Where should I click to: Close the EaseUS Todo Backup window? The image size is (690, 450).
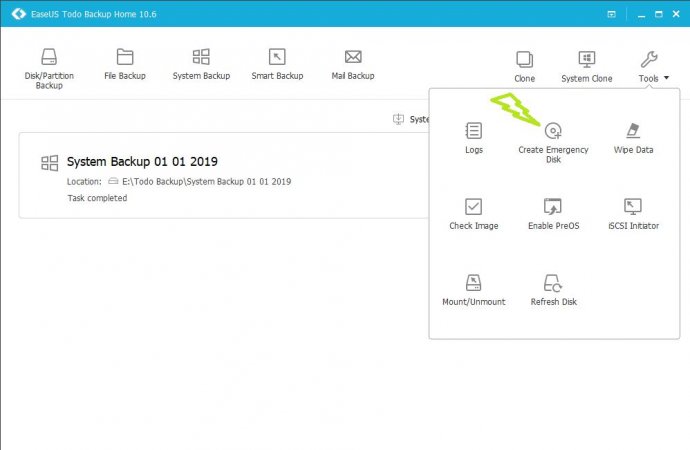pyautogui.click(x=676, y=14)
